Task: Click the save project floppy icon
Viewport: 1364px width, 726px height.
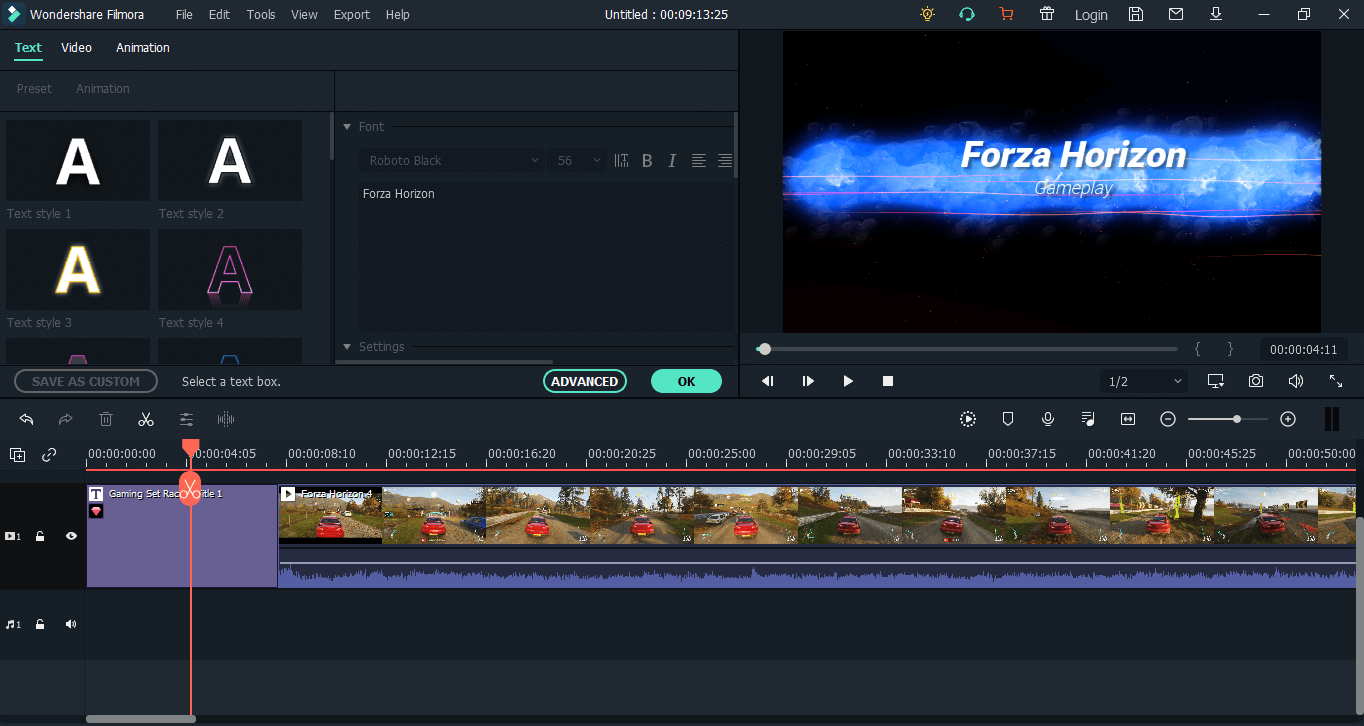Action: click(x=1135, y=14)
